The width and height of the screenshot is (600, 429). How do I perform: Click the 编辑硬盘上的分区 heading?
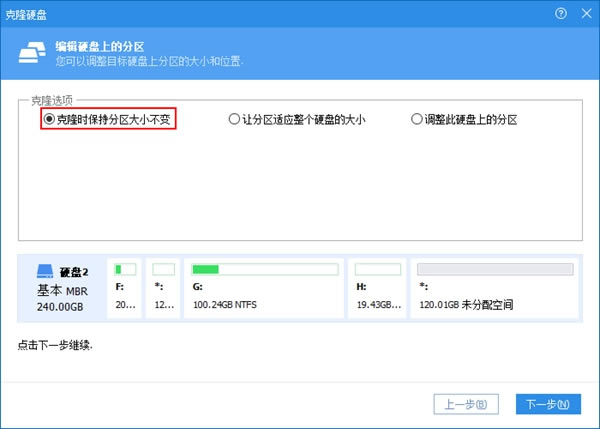point(100,47)
